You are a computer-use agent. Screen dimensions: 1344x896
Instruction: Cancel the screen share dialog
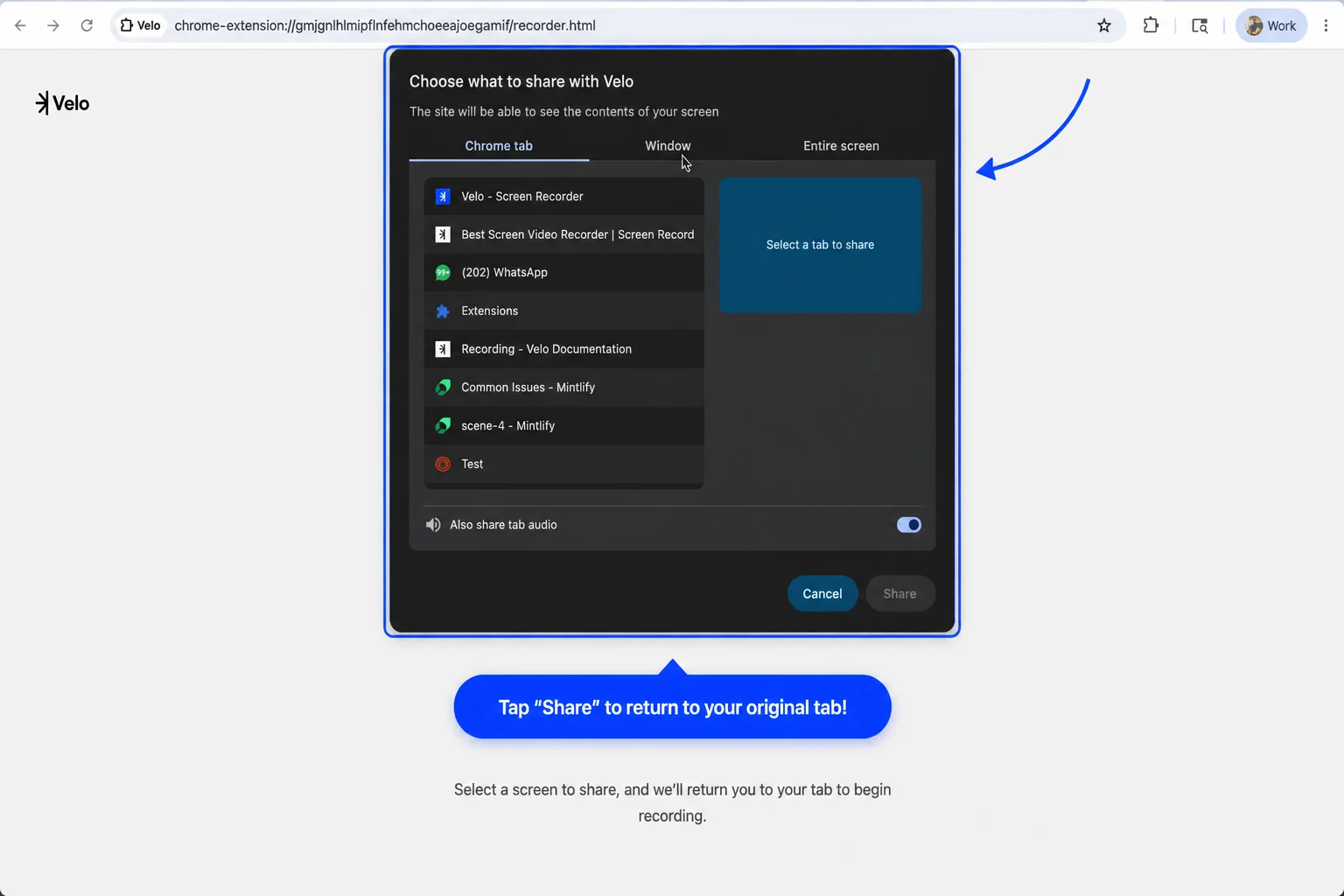point(822,593)
